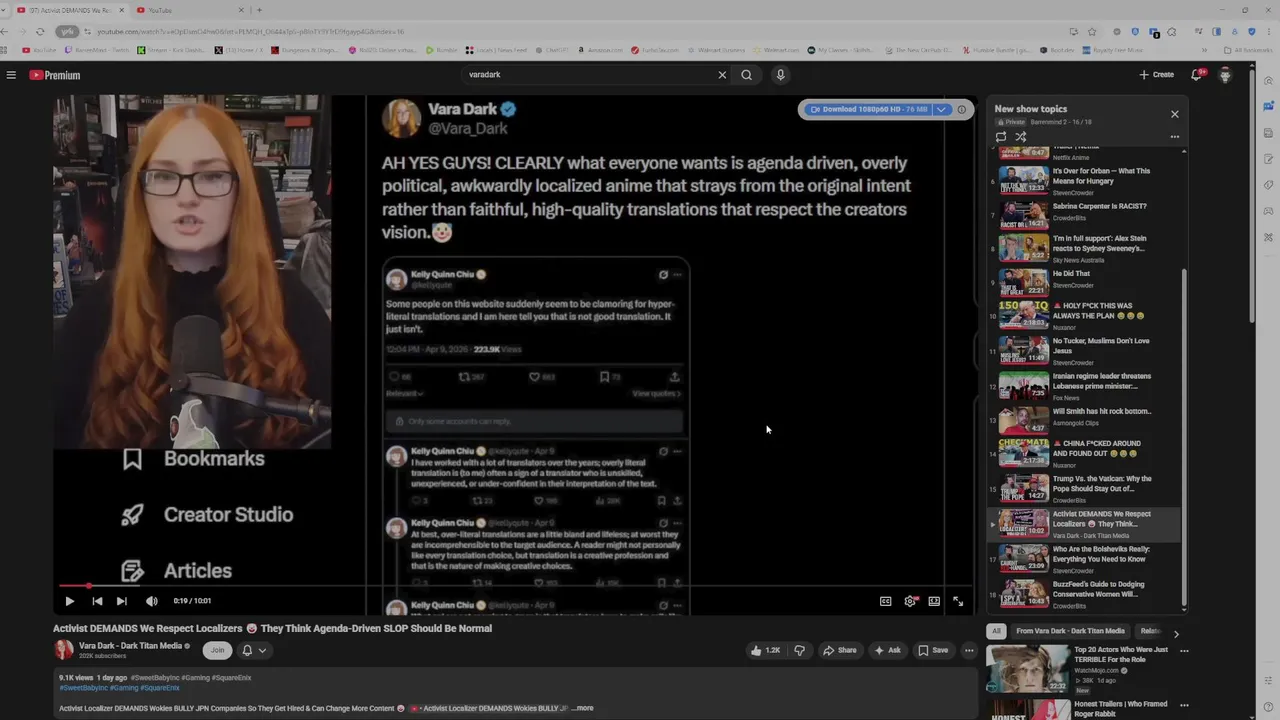The height and width of the screenshot is (720, 1280).
Task: Reload the page in the browser
Action: point(40,31)
